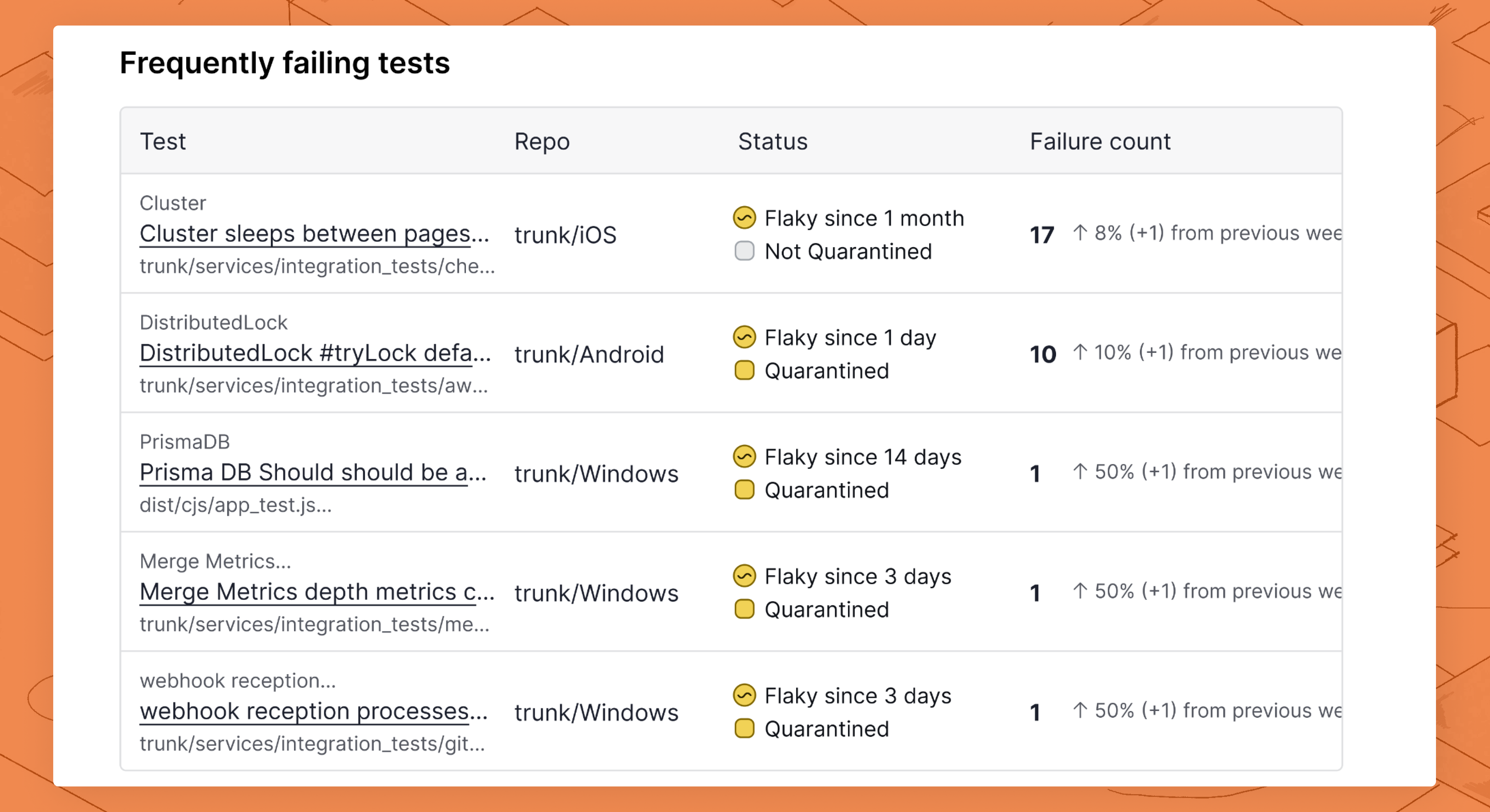Click failure count '1' in the Merge Metrics row
1490x812 pixels.
(x=1035, y=593)
